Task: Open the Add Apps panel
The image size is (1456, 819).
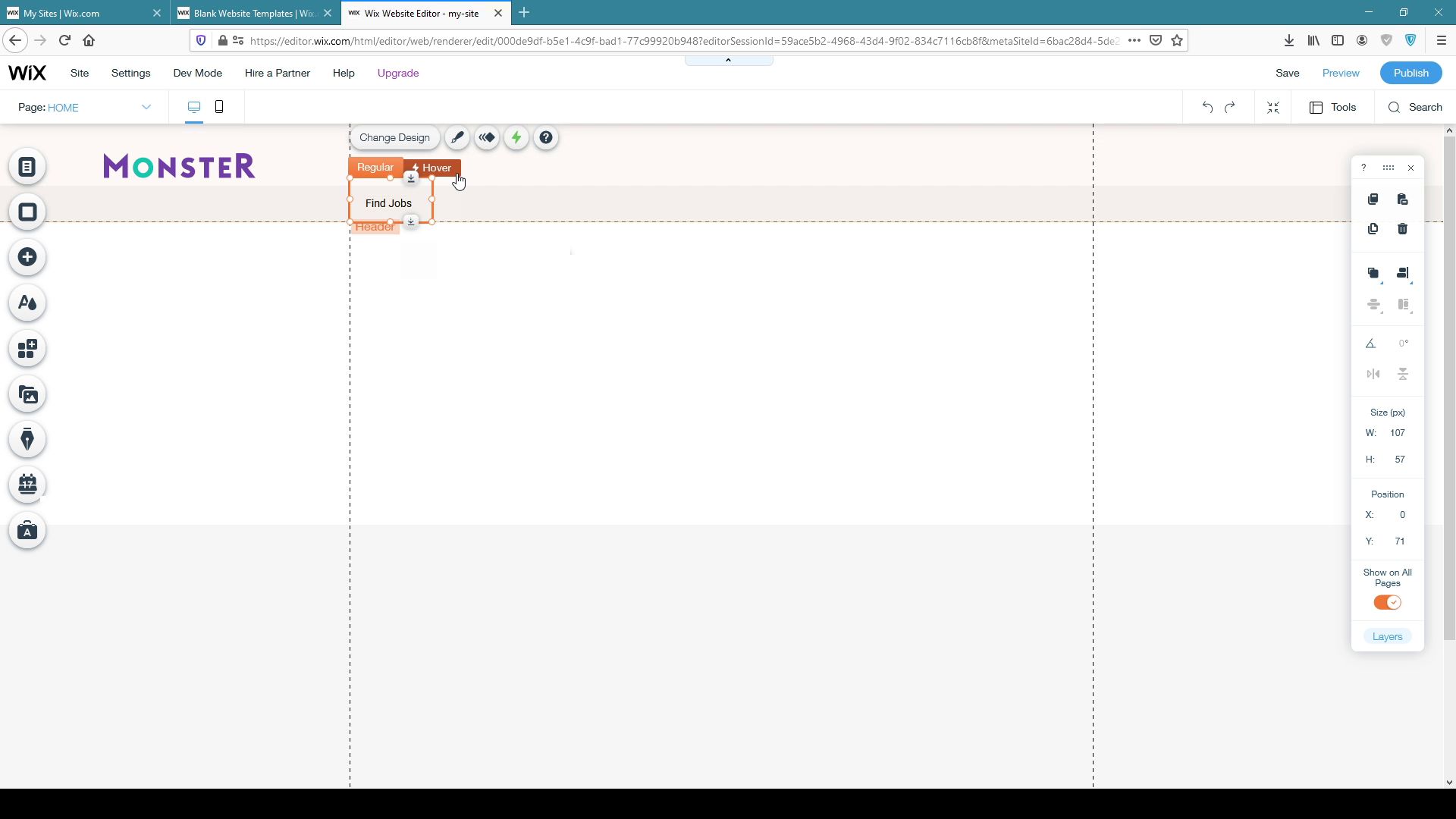Action: pyautogui.click(x=27, y=349)
